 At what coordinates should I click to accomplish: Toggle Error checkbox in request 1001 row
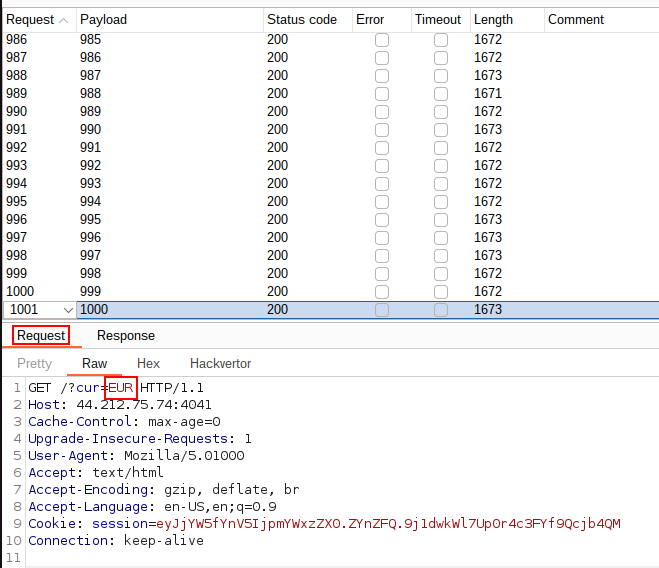coord(382,310)
